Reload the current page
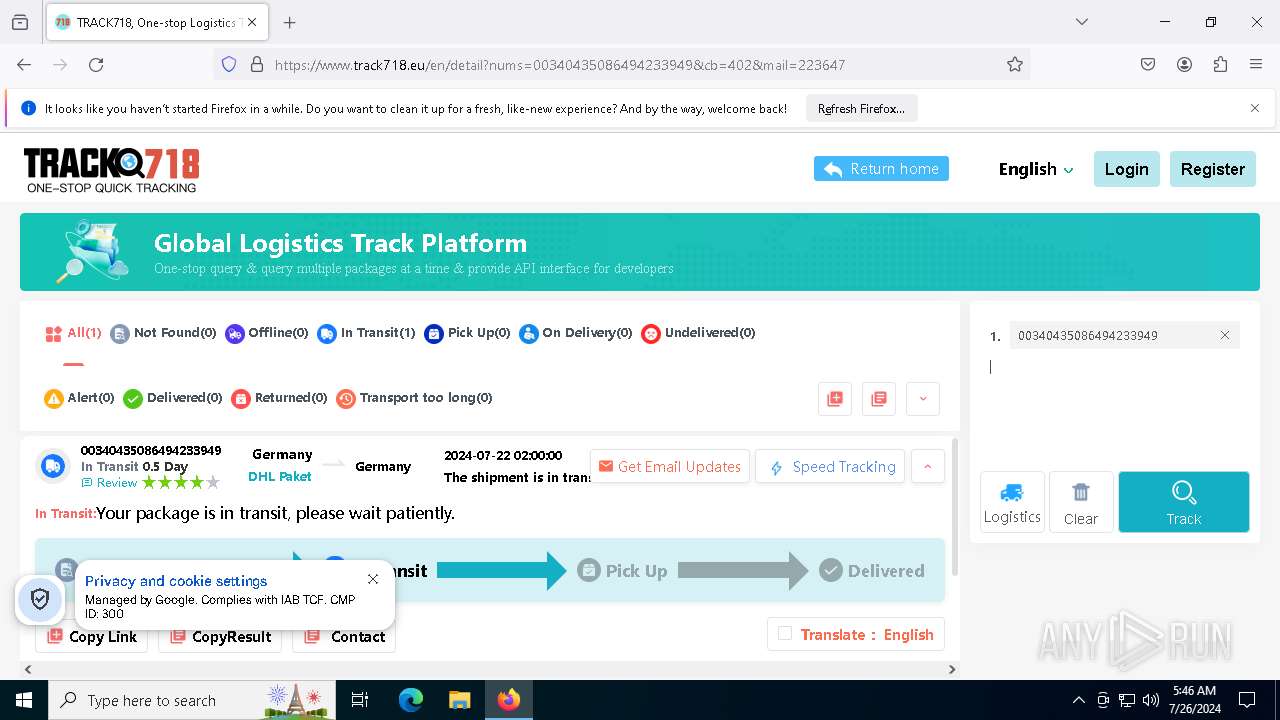This screenshot has width=1280, height=720. click(x=96, y=64)
